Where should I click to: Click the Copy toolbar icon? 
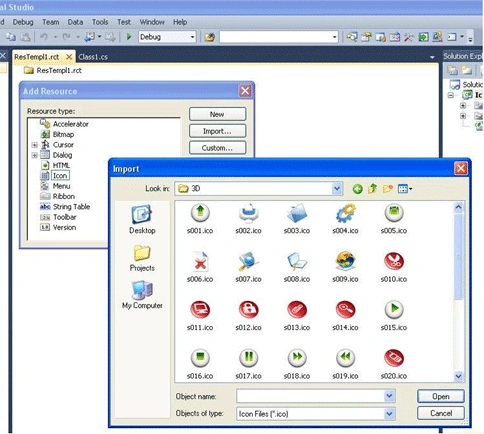(x=11, y=37)
